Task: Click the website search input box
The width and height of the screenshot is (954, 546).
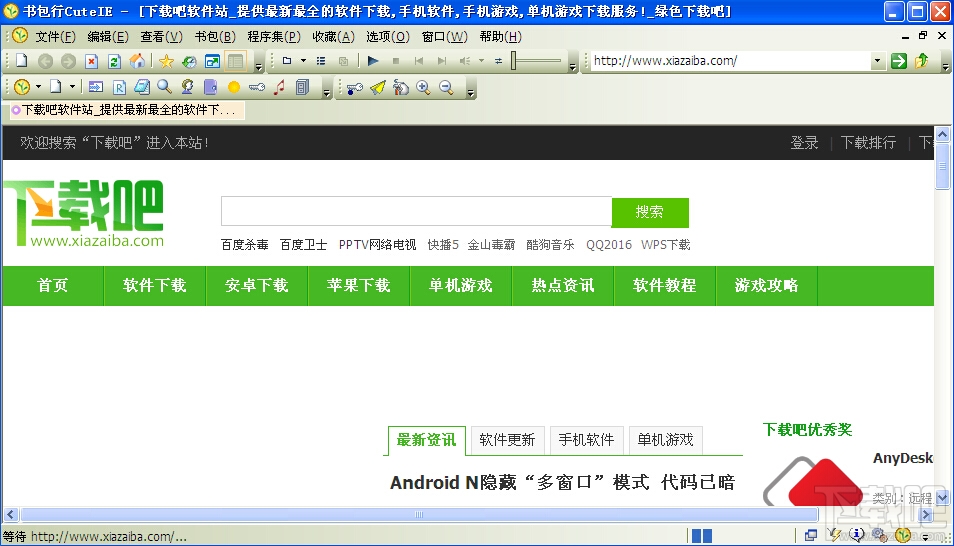Action: click(x=416, y=212)
